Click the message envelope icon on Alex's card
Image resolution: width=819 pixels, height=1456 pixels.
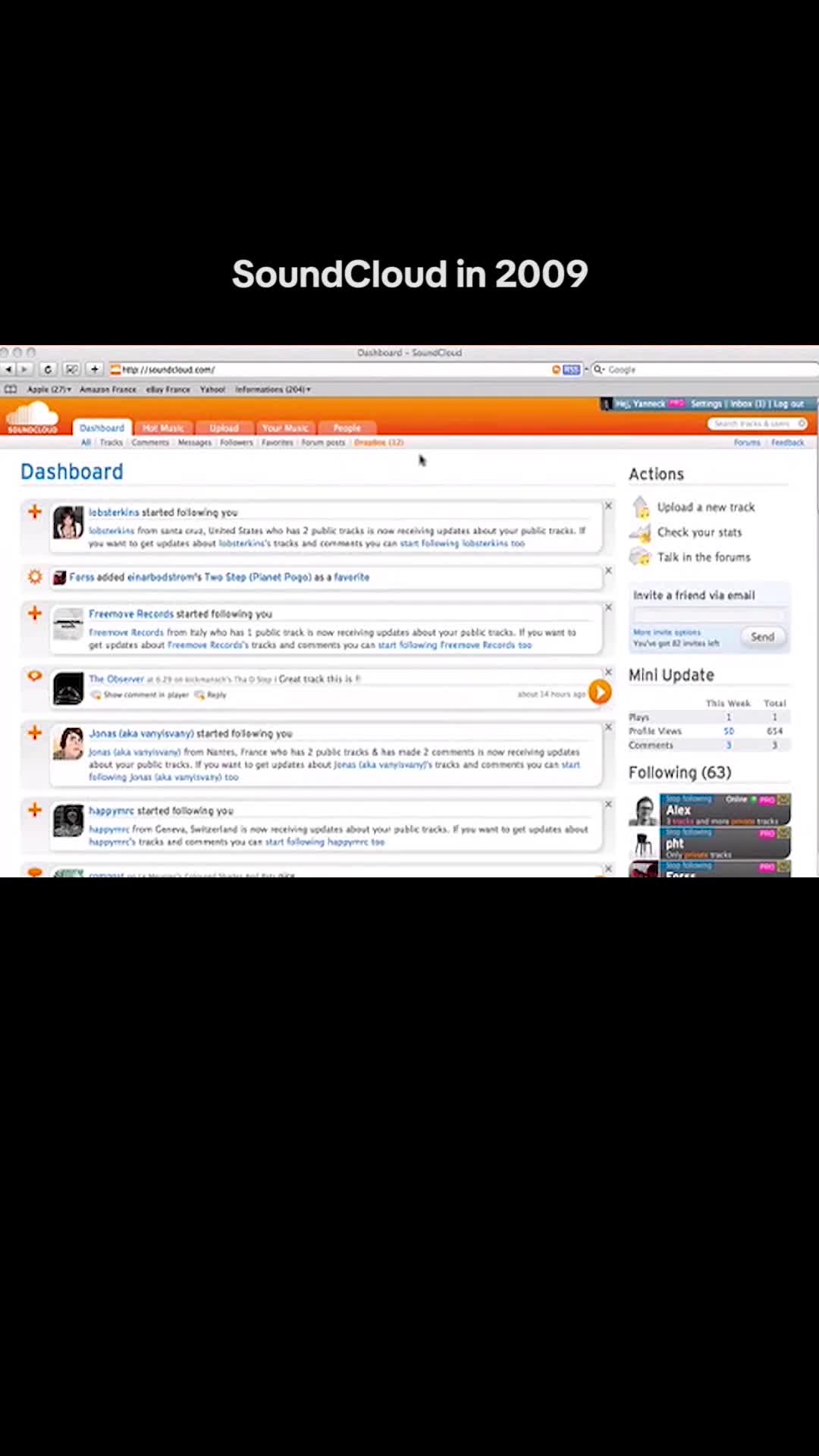(783, 799)
